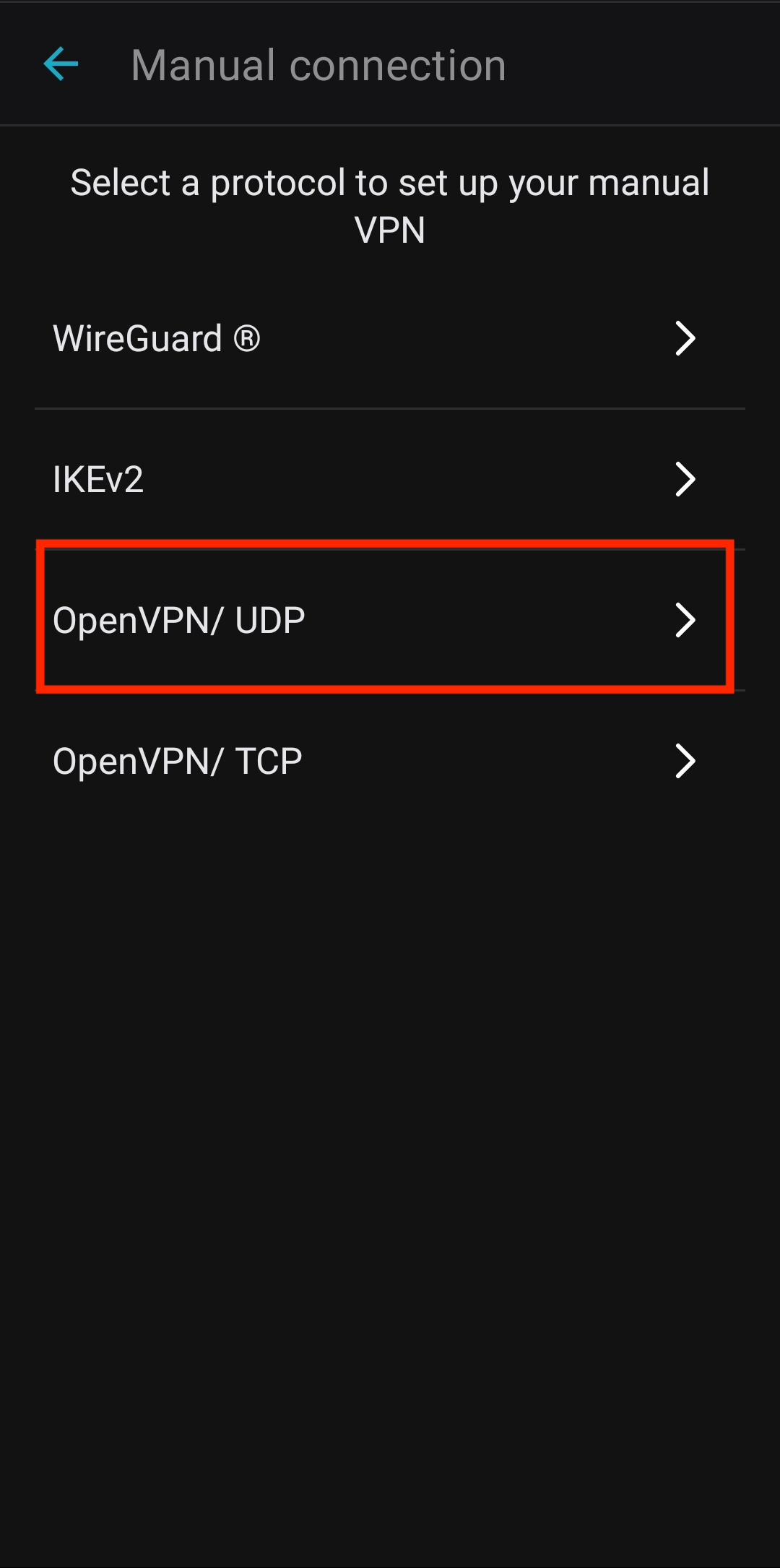
Task: Click the chevron beside IKEv2
Action: tap(685, 479)
